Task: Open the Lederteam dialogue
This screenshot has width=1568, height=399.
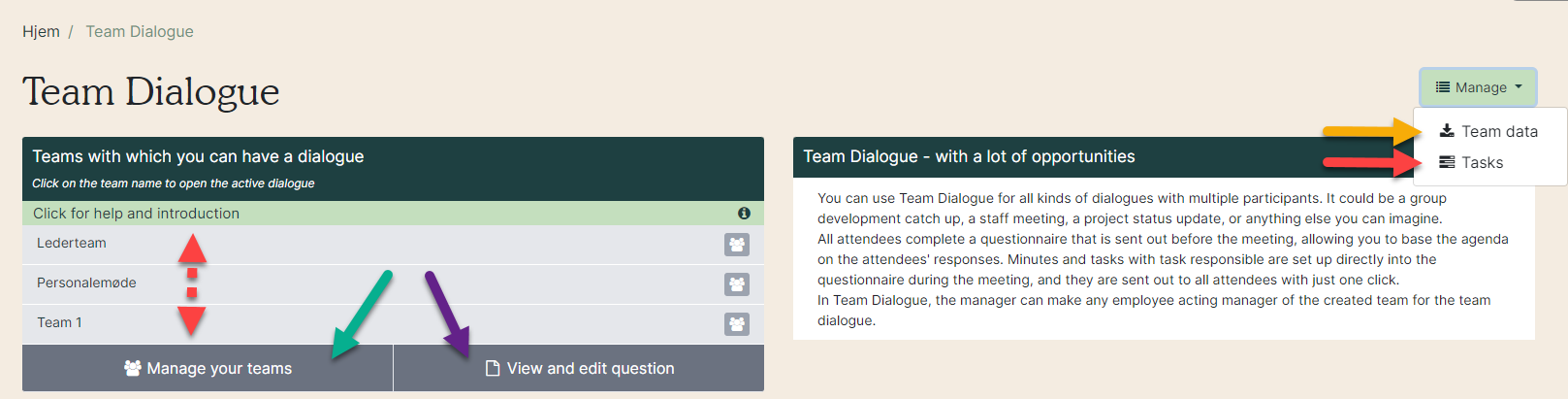Action: [72, 243]
